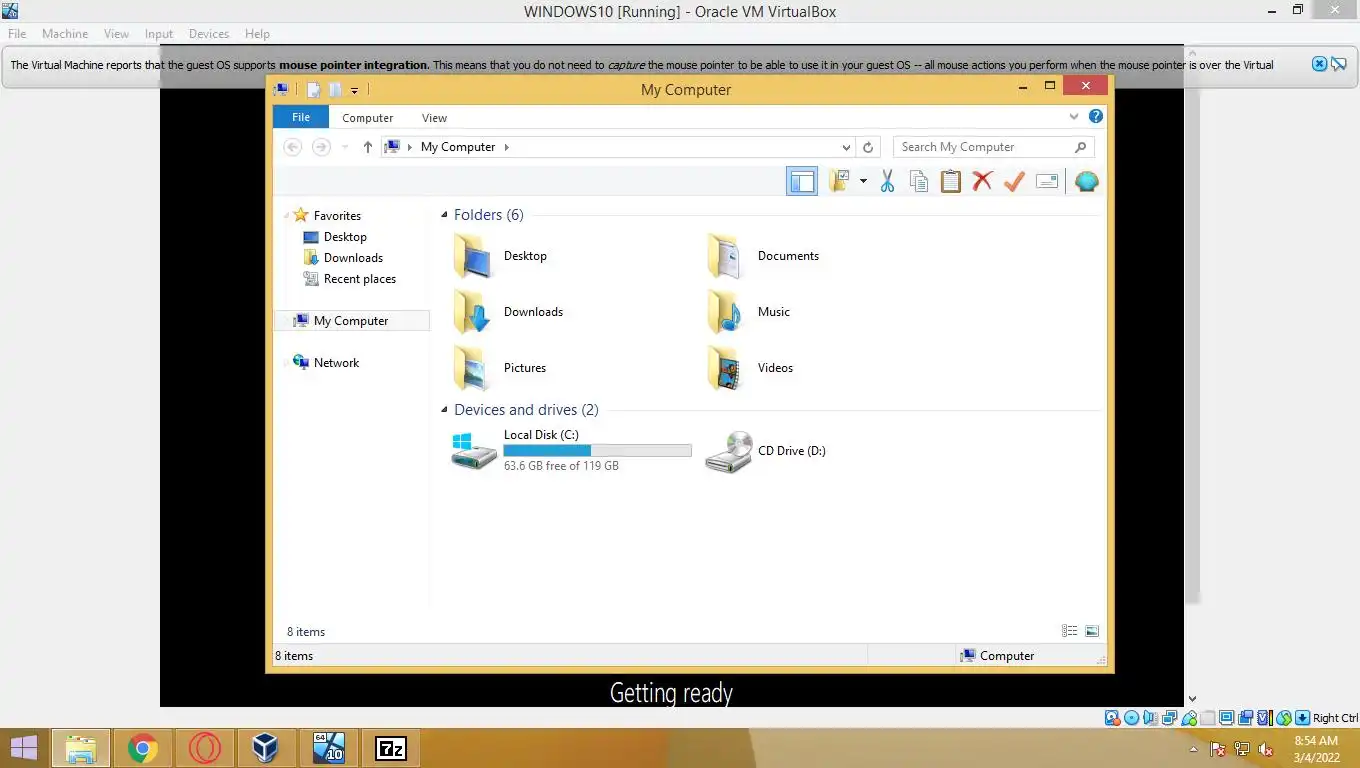Open the folder options toolbar icon

pyautogui.click(x=839, y=181)
